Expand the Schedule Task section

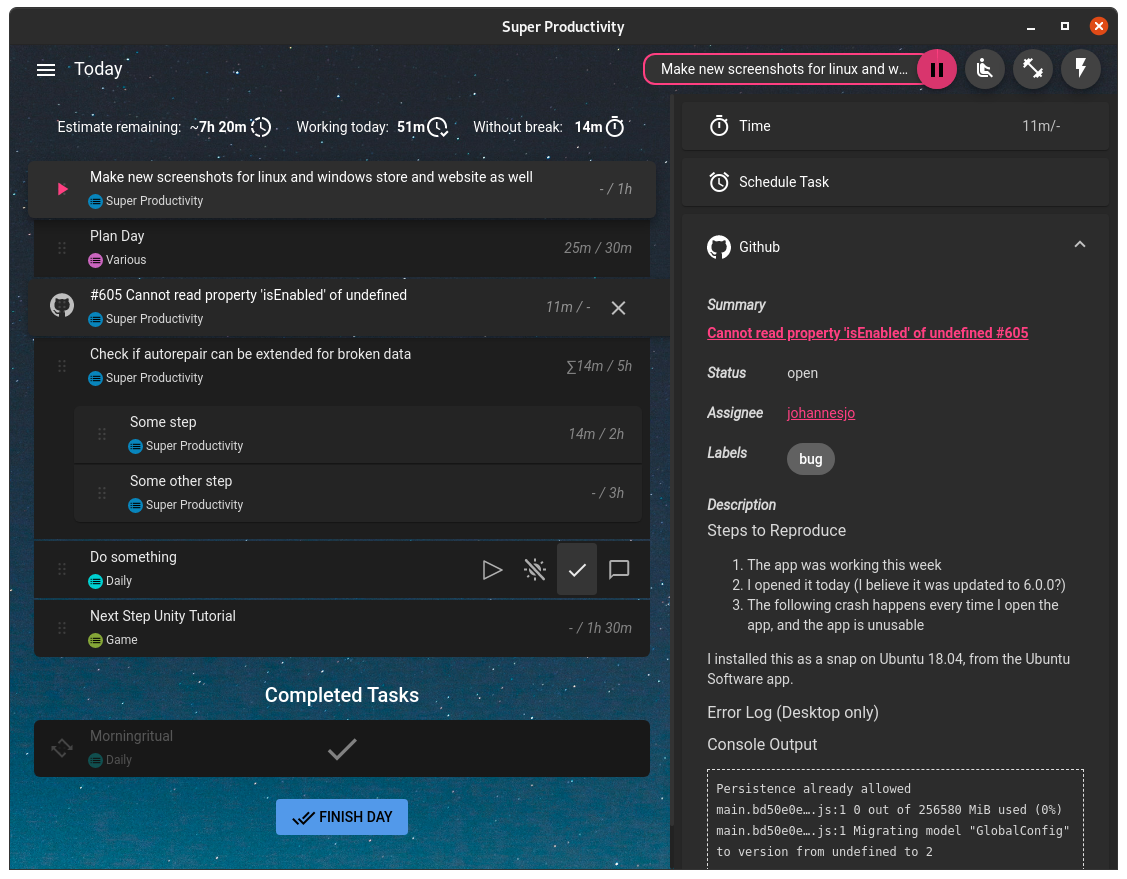(x=895, y=182)
